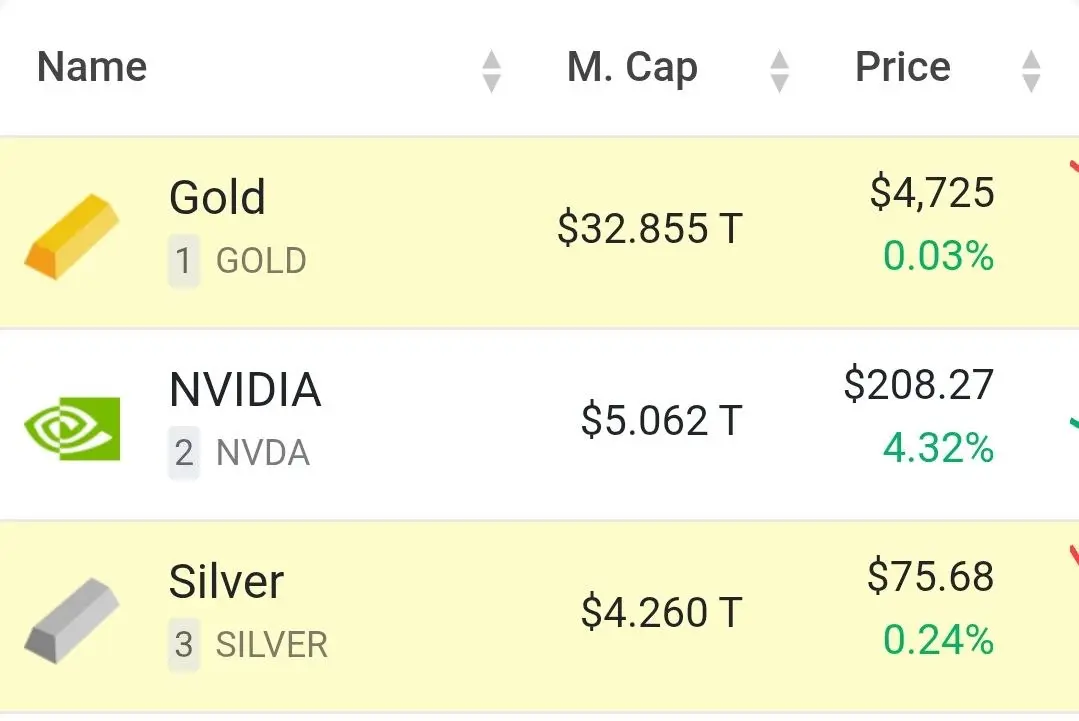Viewport: 1079px width, 721px height.
Task: Click the NVIDIA logo icon
Action: (x=72, y=428)
